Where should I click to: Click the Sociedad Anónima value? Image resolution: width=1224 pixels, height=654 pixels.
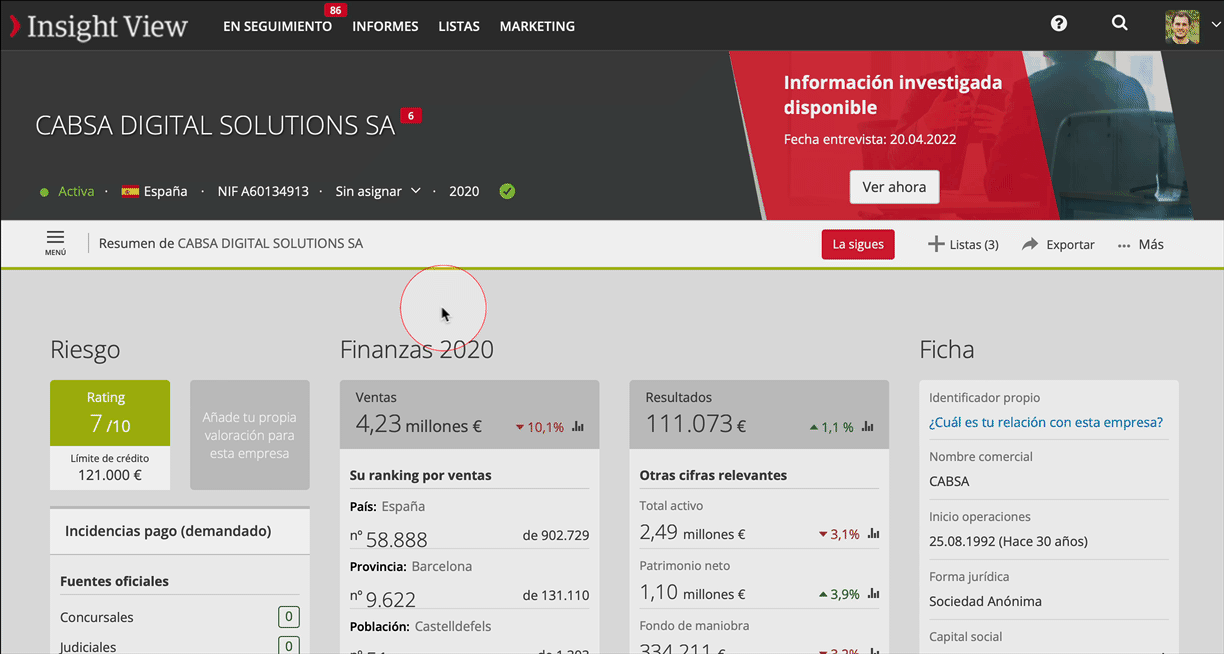(985, 601)
